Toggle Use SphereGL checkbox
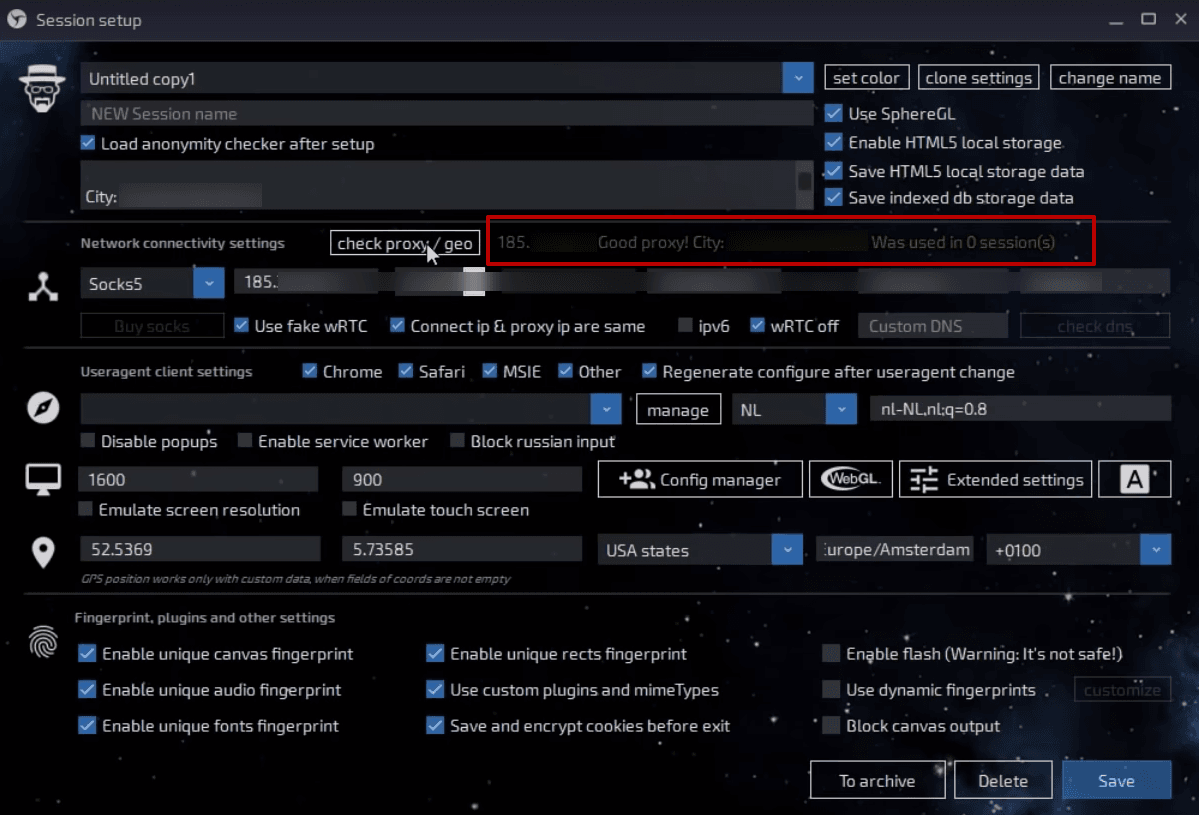Screen dimensions: 1199x815 pyautogui.click(x=833, y=113)
